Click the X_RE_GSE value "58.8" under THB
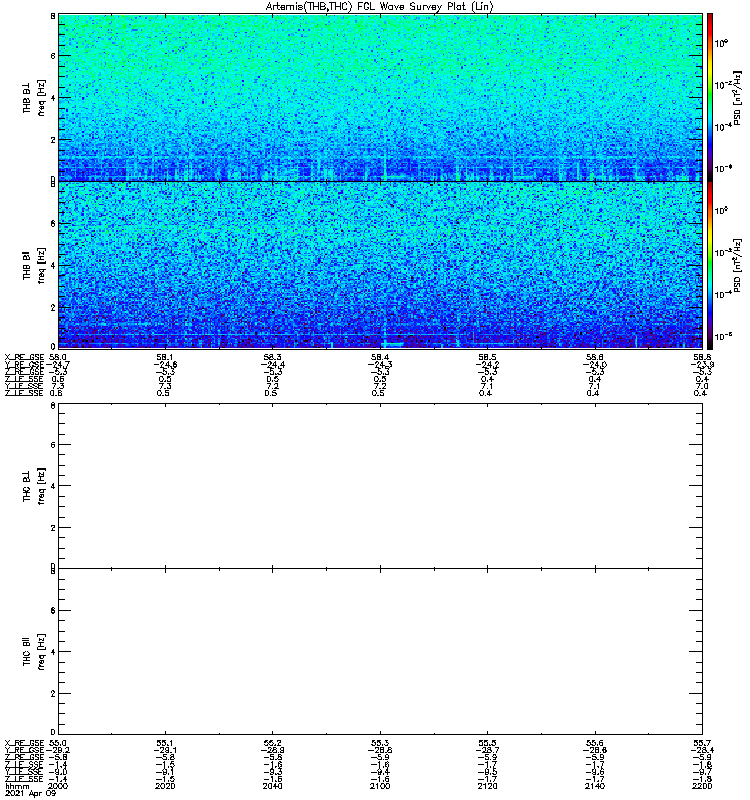The width and height of the screenshot is (750, 800). tap(702, 357)
